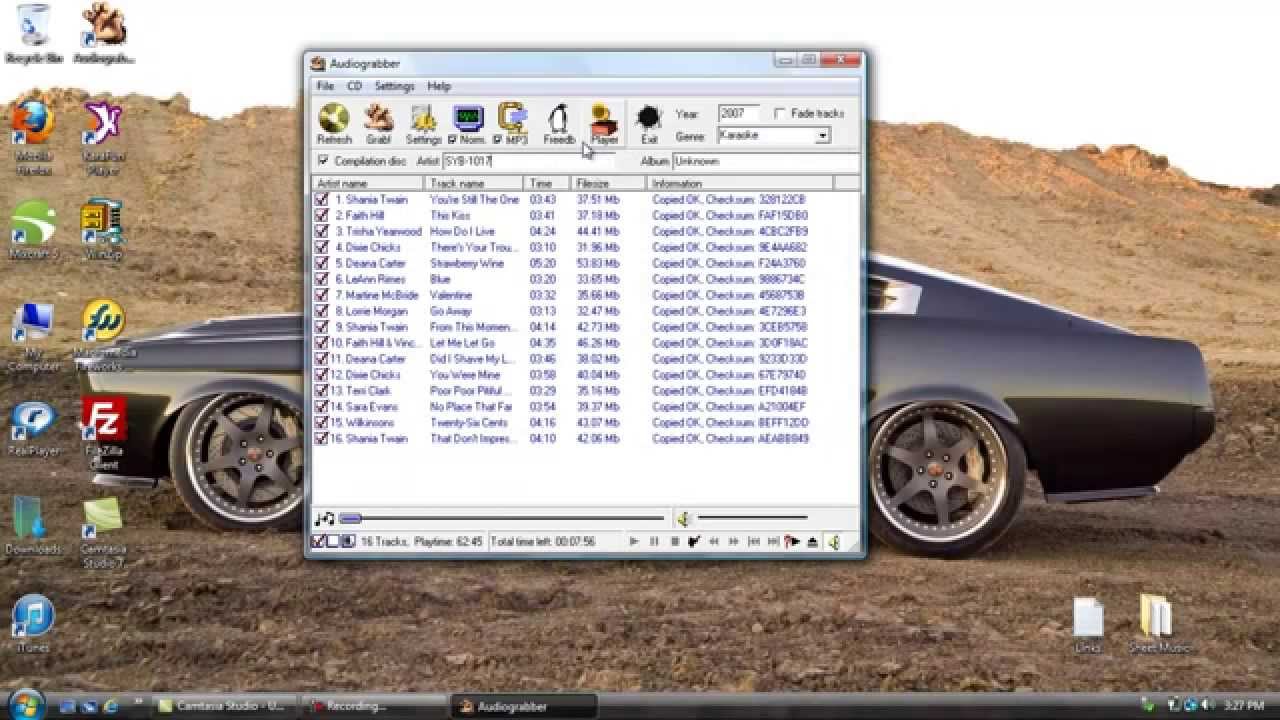This screenshot has height=720, width=1280.
Task: Click the next track button
Action: tap(773, 542)
